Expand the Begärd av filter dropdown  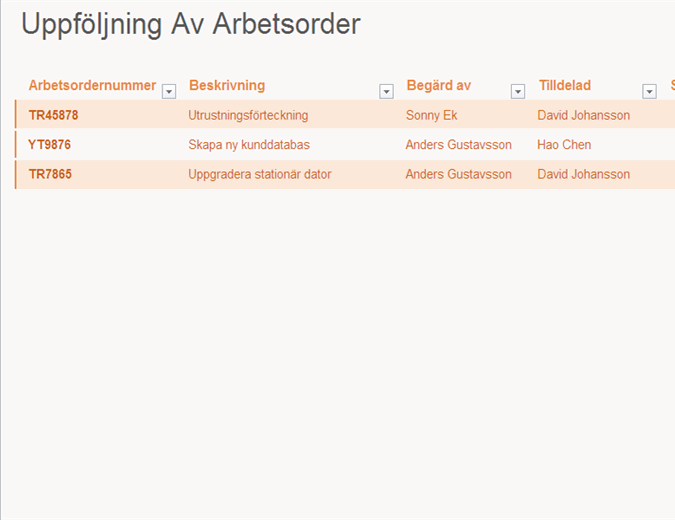(518, 91)
